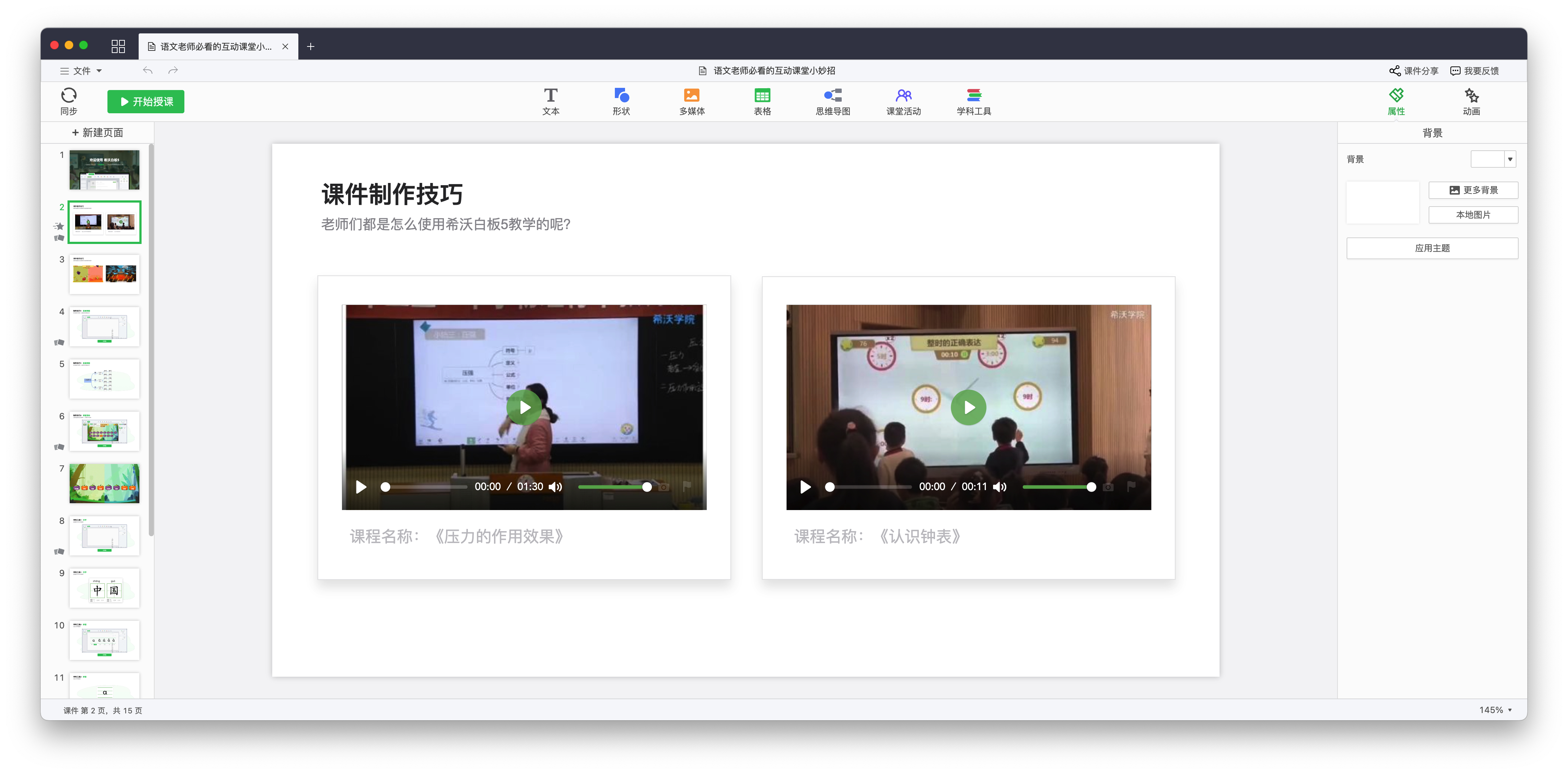Mute the left video's speaker icon
1568x774 pixels.
[555, 487]
